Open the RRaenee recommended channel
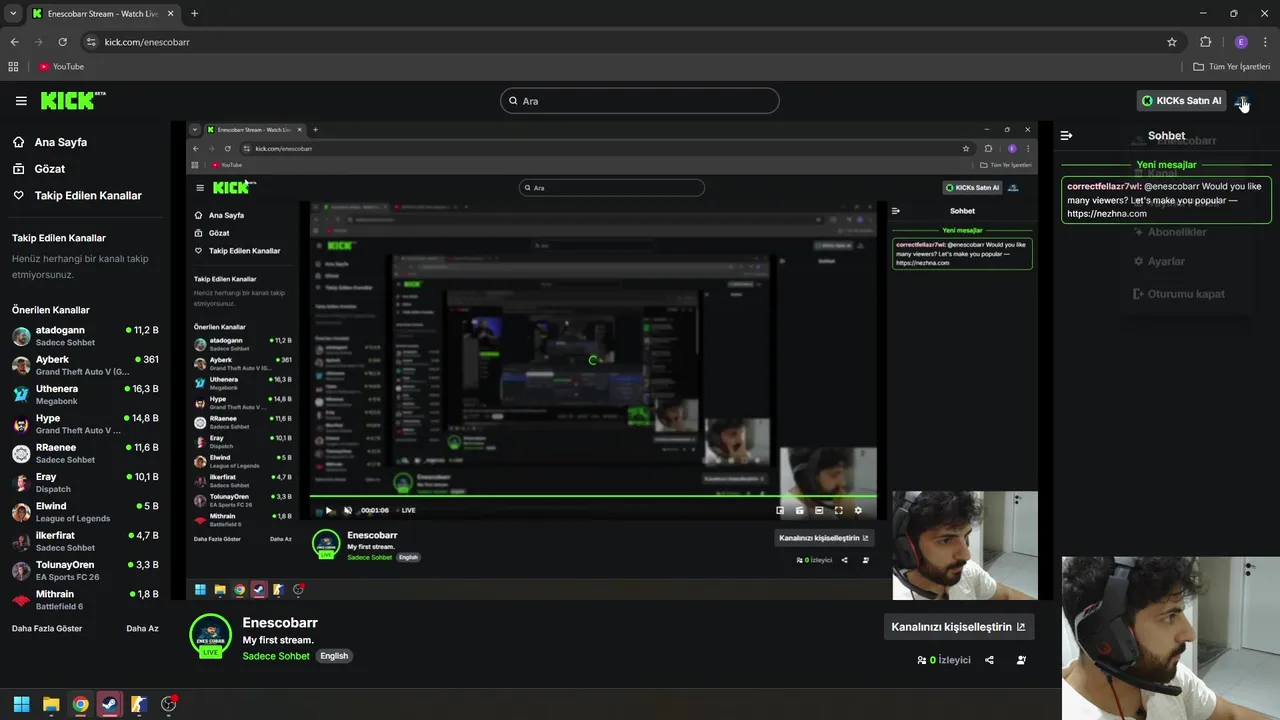The image size is (1280, 720). click(85, 453)
